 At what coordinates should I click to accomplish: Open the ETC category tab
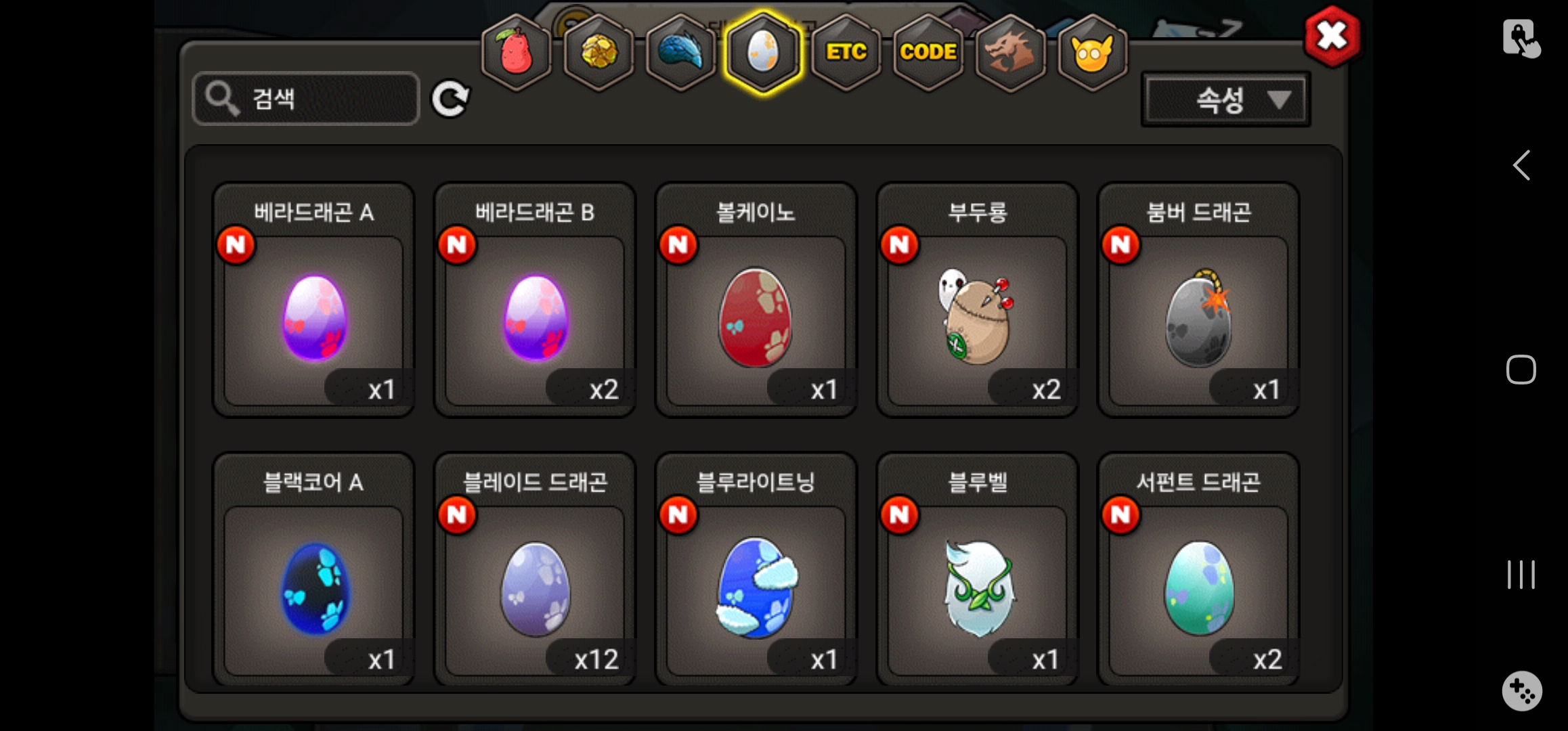846,53
